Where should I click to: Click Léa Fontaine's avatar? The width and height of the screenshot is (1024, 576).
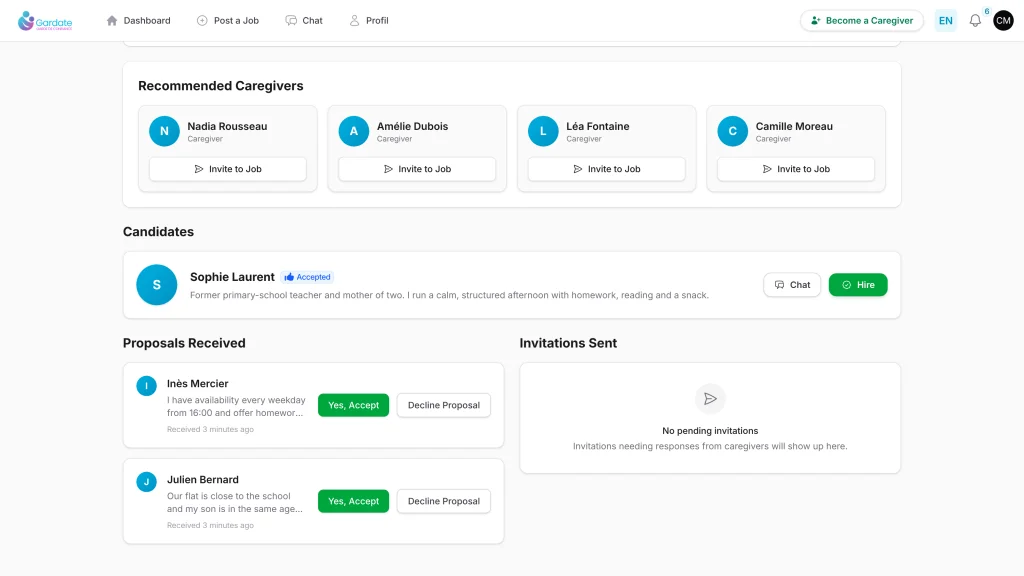coord(543,131)
